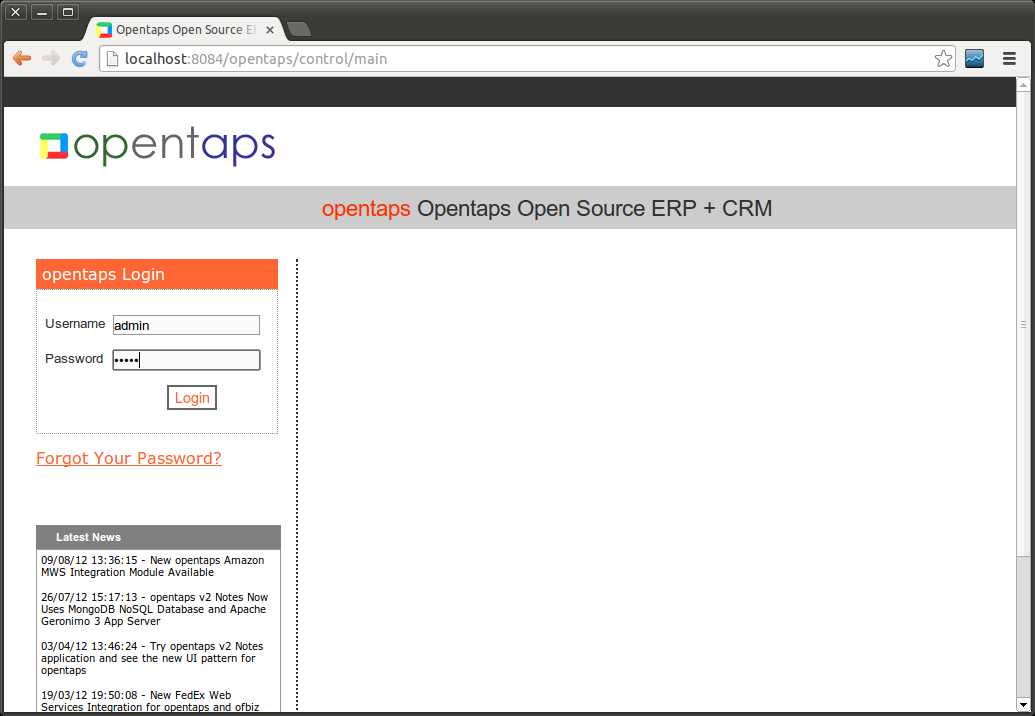
Task: Open the Forgot Your Password link
Action: 129,458
